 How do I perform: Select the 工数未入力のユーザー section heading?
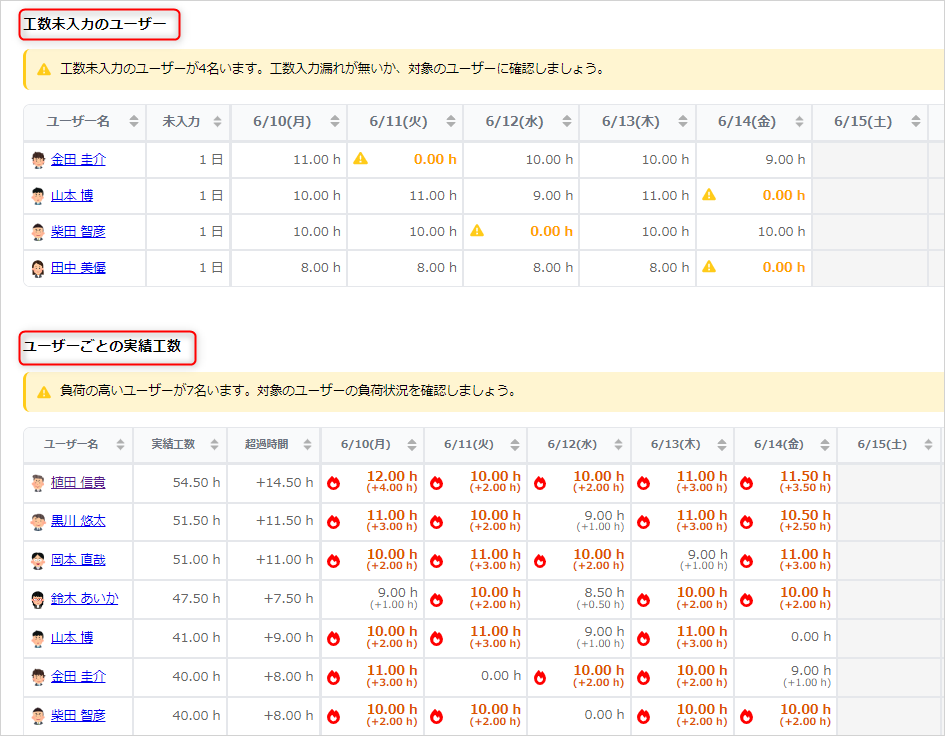click(95, 24)
